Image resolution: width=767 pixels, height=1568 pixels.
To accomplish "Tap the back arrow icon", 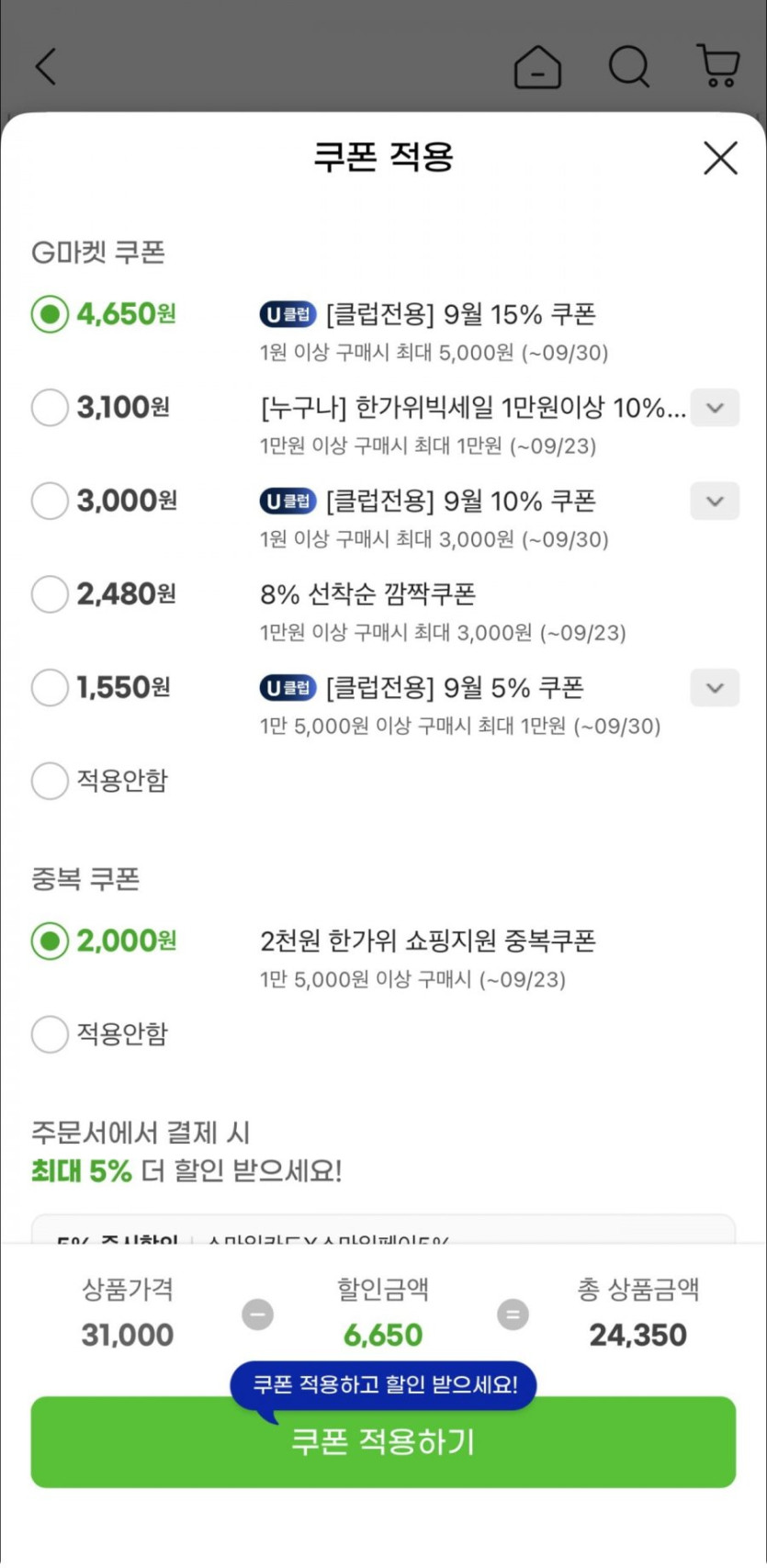I will (46, 66).
